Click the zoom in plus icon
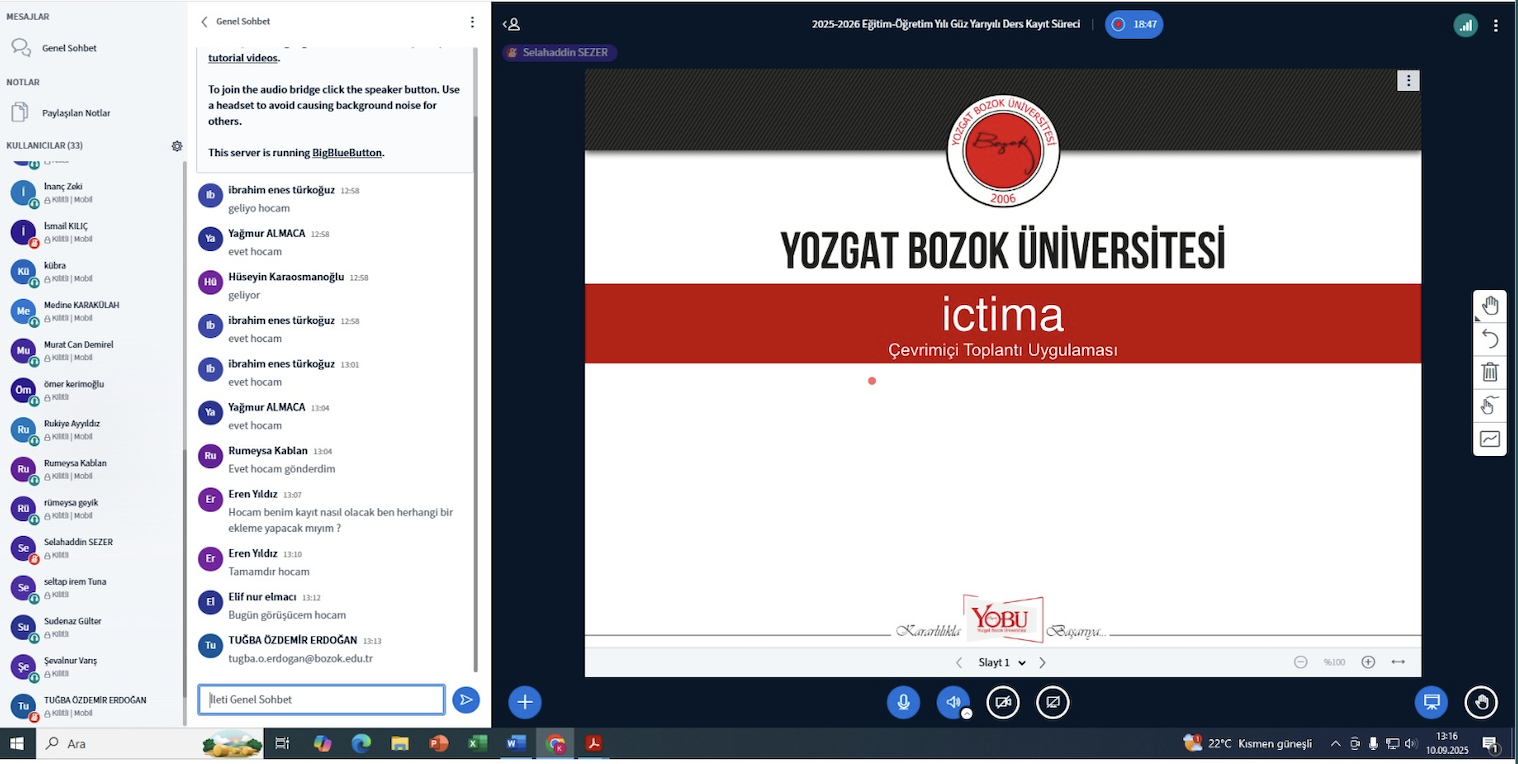This screenshot has height=764, width=1518. 1368,662
